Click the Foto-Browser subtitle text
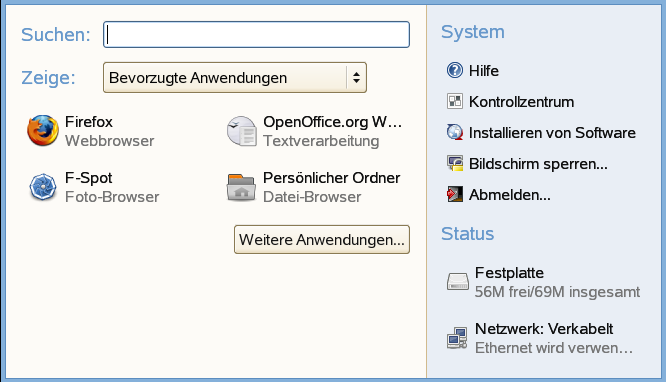 112,197
